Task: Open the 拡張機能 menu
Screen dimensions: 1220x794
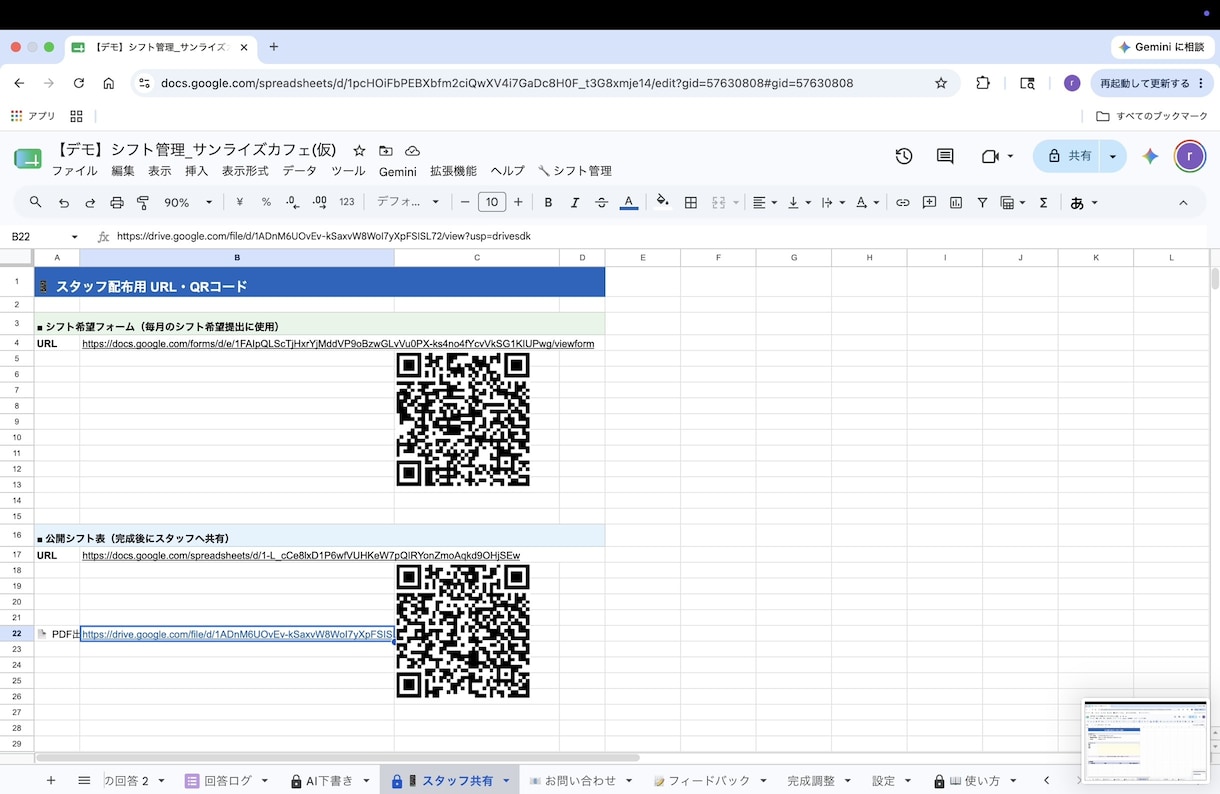Action: point(453,171)
